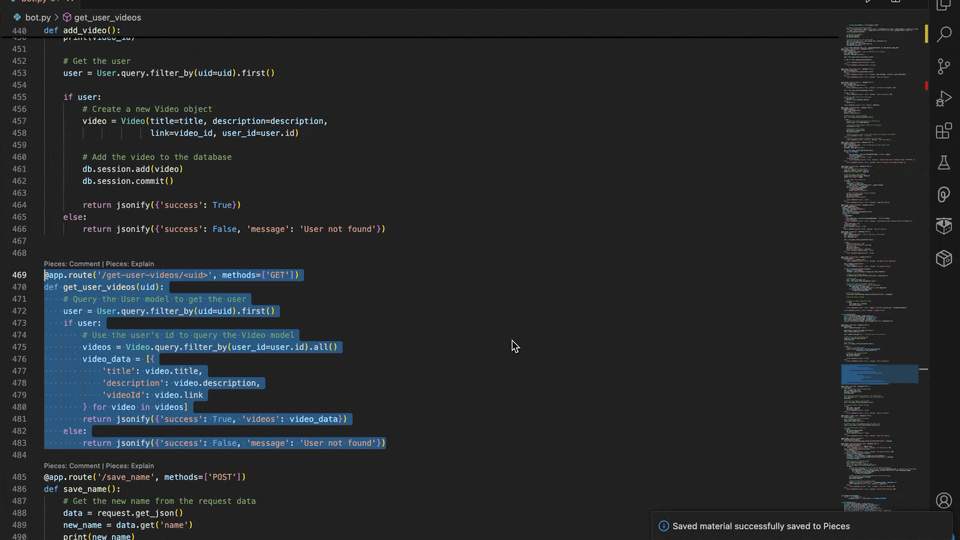Click the "'videos': video_data" return on line 481

(x=214, y=419)
